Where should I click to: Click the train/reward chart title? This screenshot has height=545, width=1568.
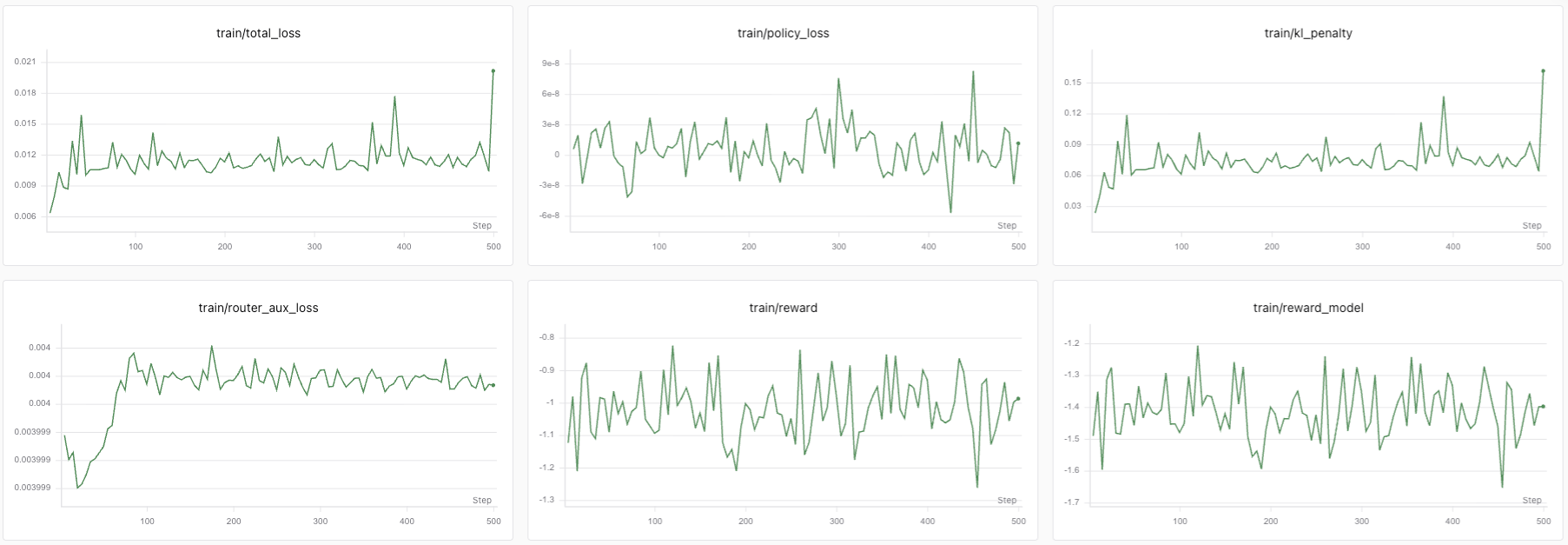pos(783,308)
